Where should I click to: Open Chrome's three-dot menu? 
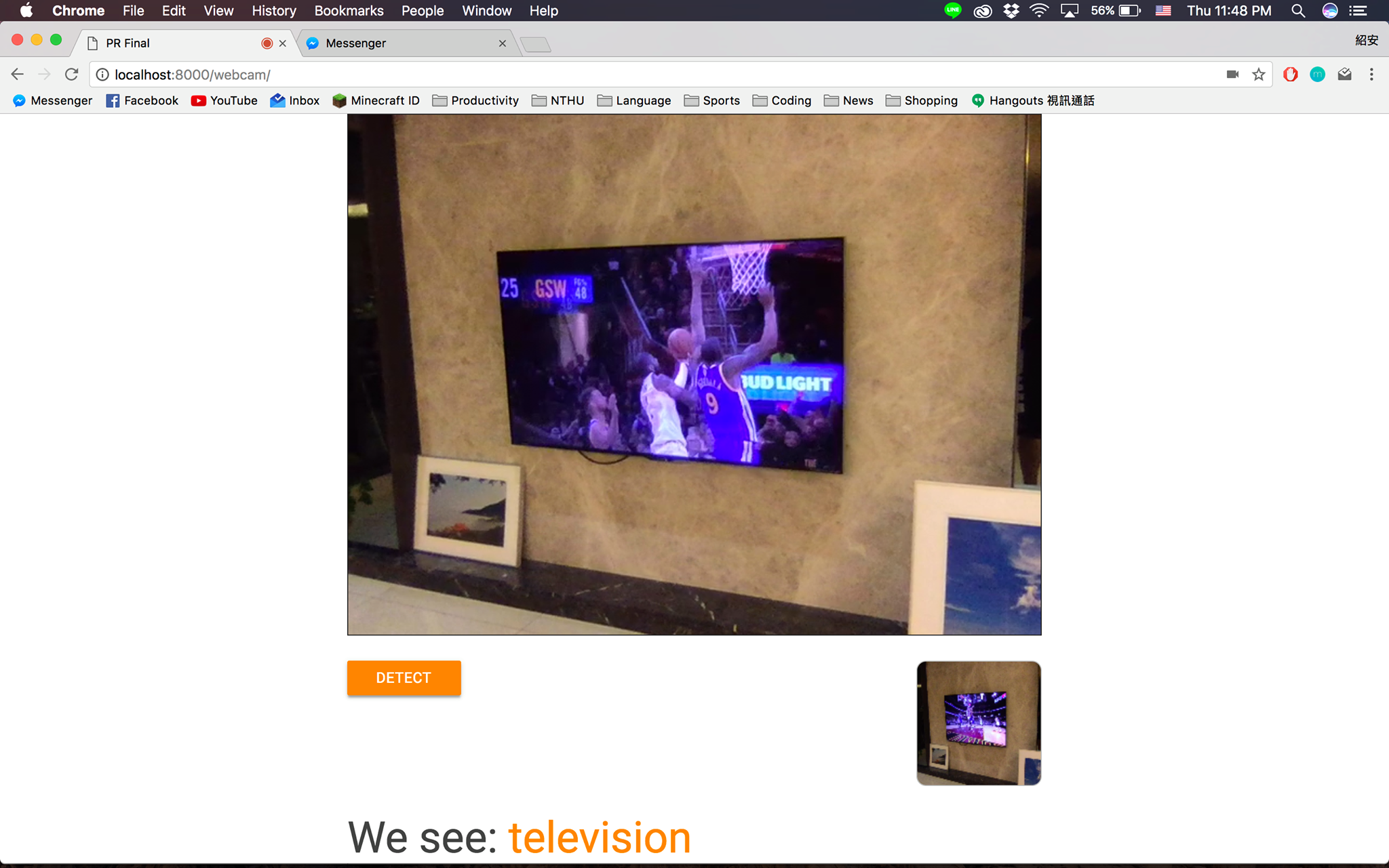[1371, 75]
